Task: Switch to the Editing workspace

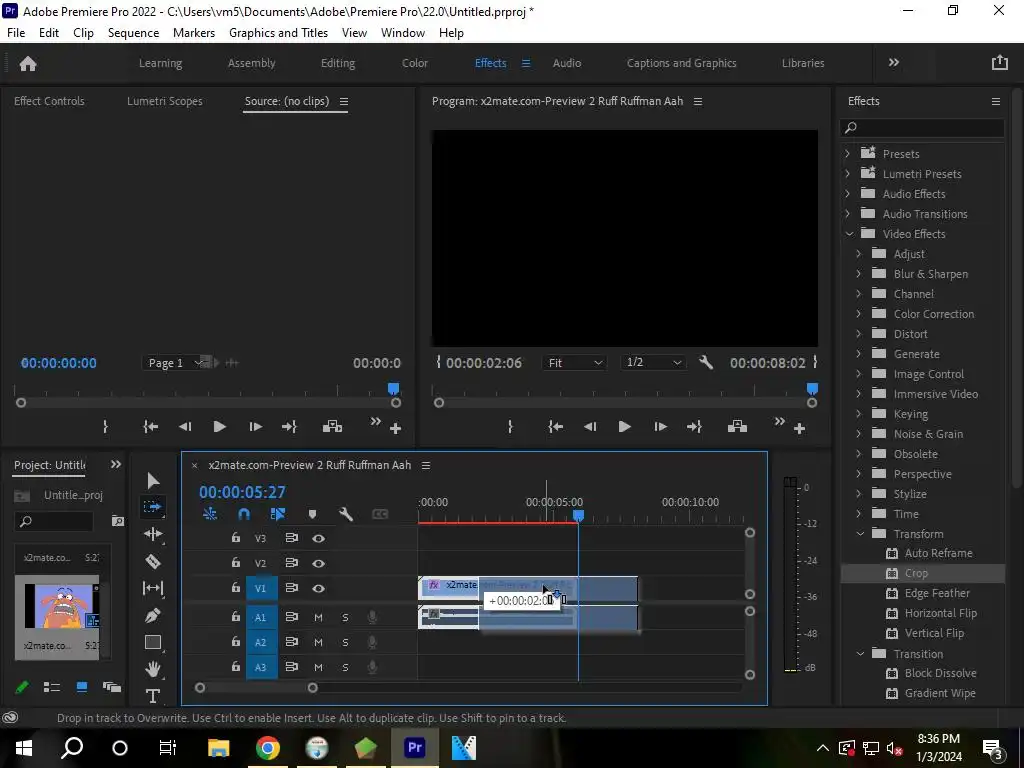Action: click(338, 63)
